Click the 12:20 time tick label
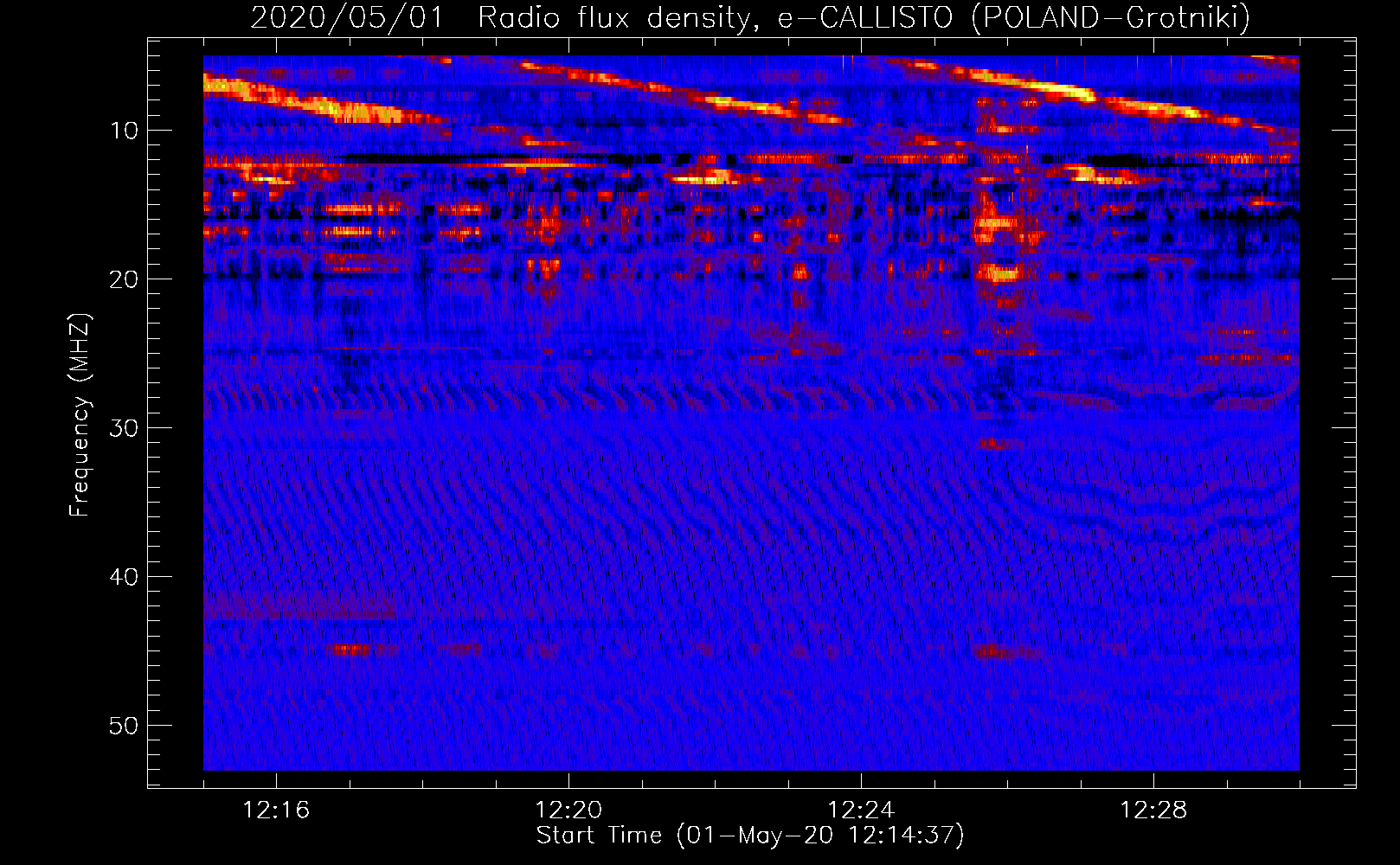Screen dimensions: 1400x865 point(568,811)
